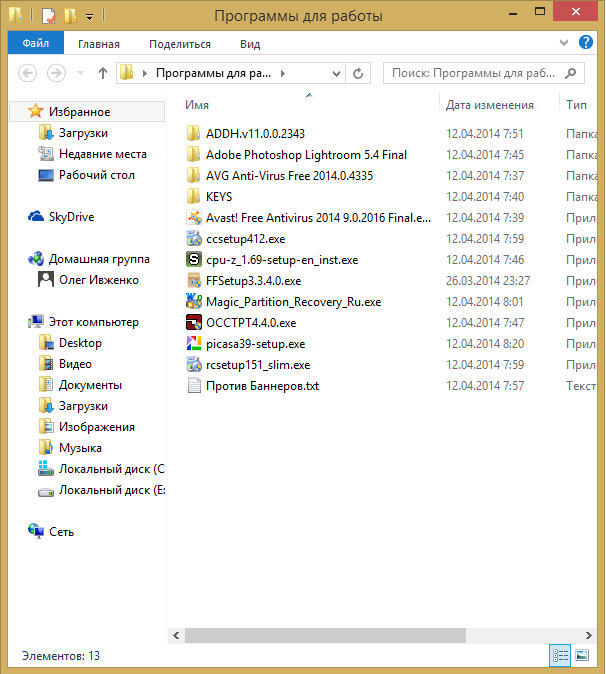Open Desktop under Этот компьютер

click(x=80, y=343)
